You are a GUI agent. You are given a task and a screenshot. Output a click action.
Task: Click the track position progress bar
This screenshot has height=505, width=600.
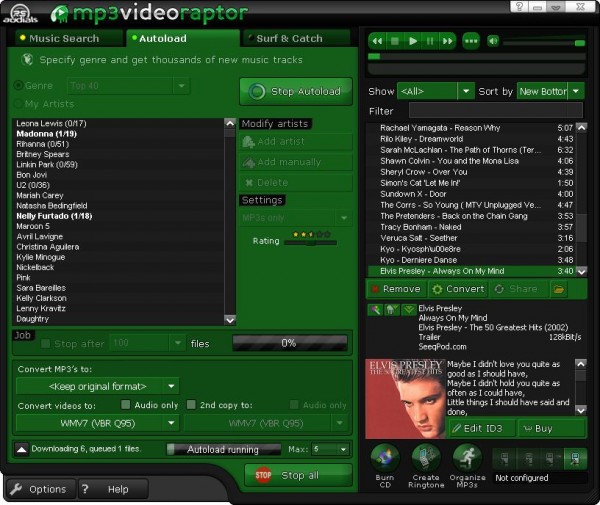click(476, 57)
